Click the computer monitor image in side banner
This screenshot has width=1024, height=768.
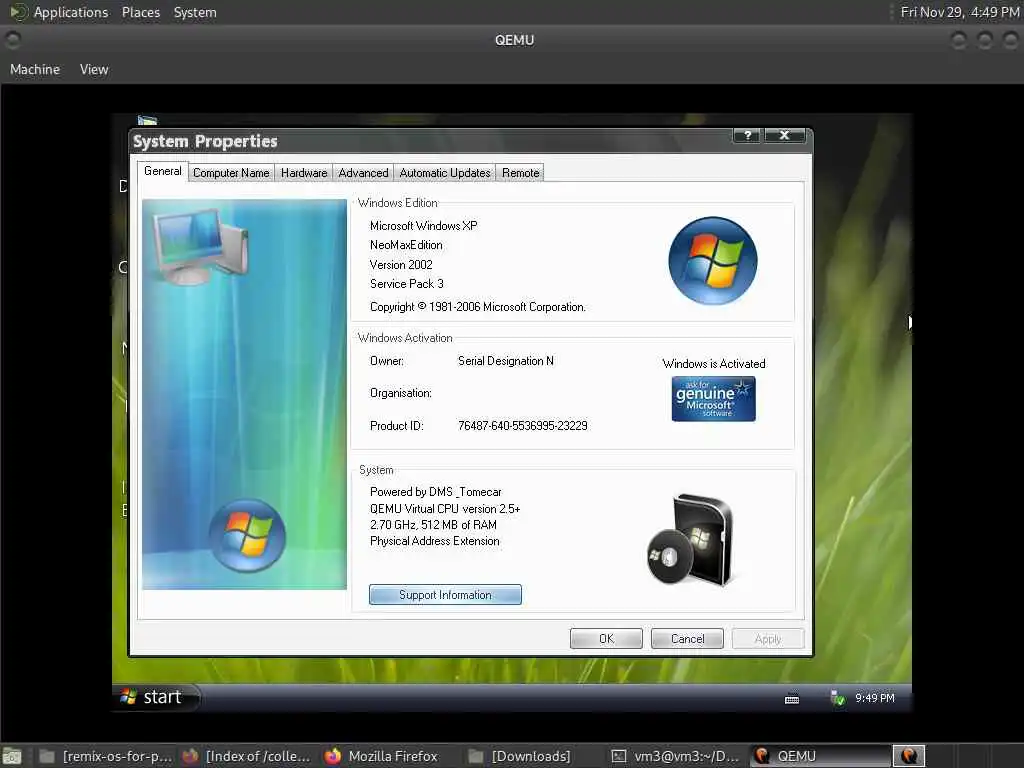(x=201, y=246)
